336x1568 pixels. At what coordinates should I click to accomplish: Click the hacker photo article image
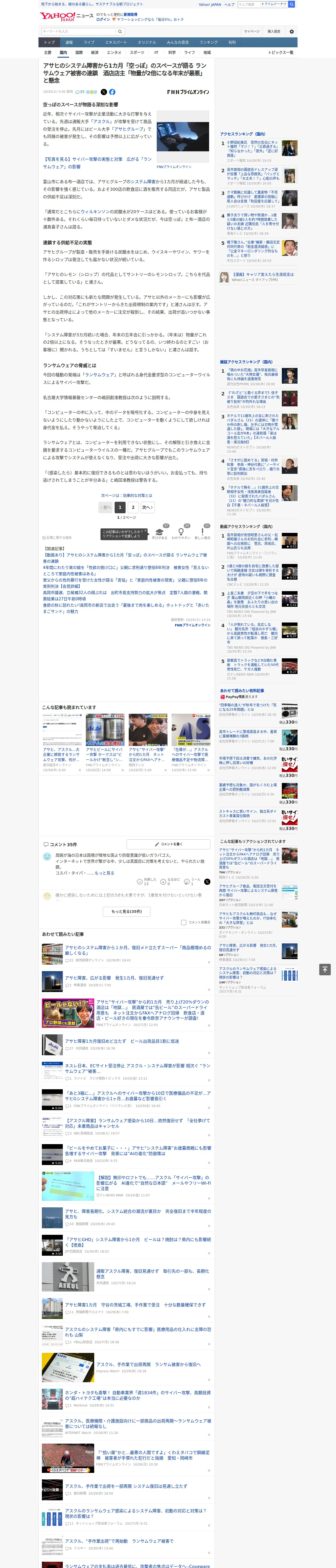pos(183,137)
